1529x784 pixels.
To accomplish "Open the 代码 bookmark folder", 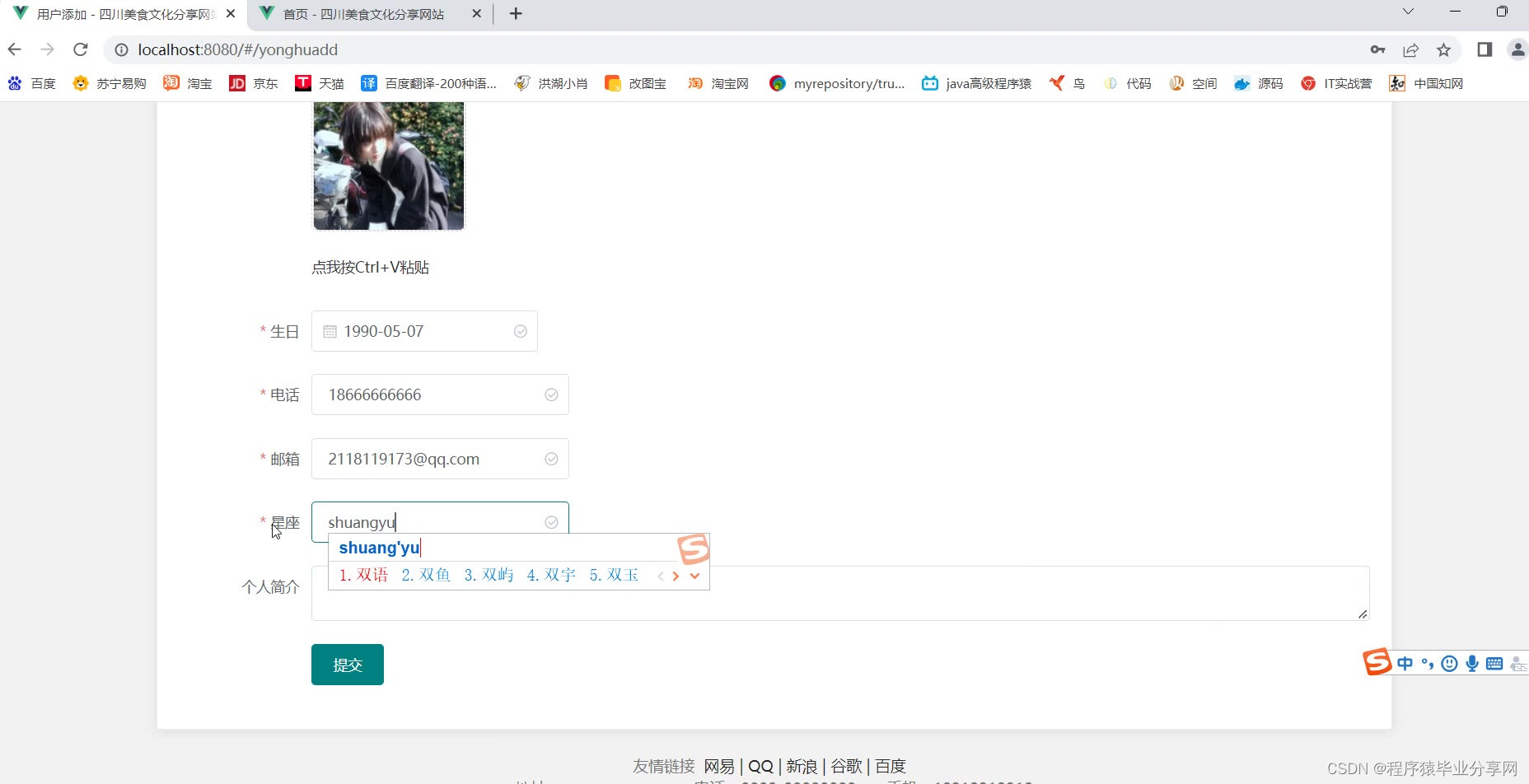I will 1127,83.
